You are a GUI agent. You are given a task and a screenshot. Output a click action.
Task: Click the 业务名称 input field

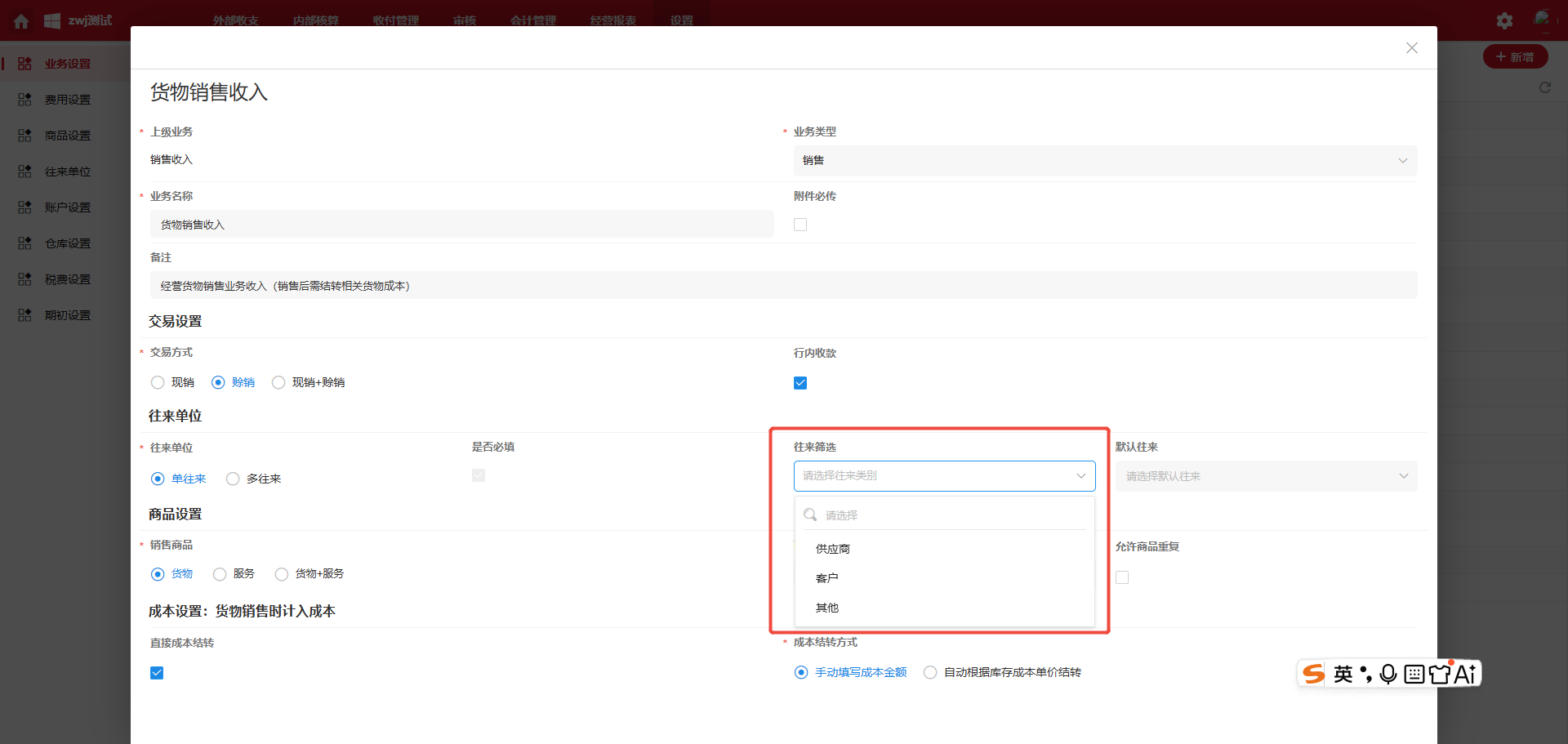tap(461, 225)
